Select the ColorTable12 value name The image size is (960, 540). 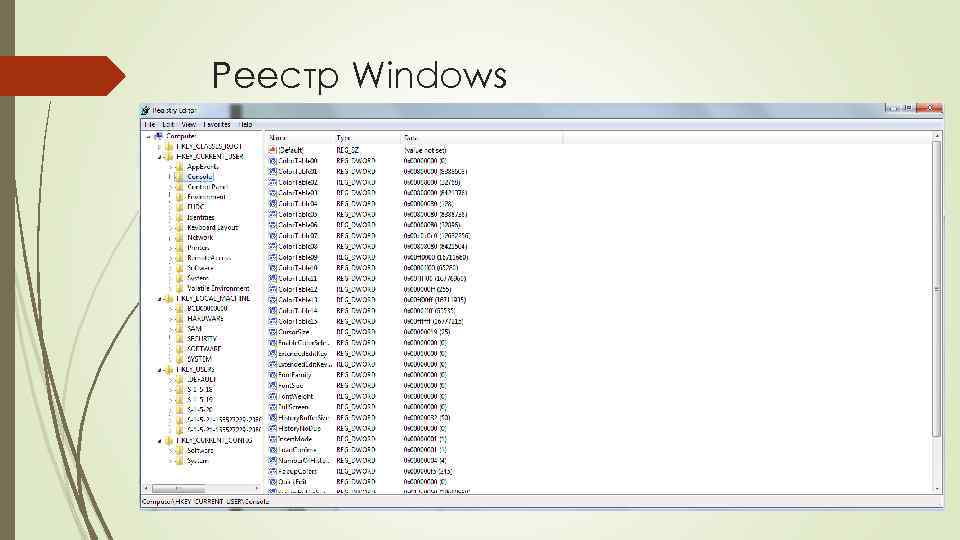click(x=298, y=290)
